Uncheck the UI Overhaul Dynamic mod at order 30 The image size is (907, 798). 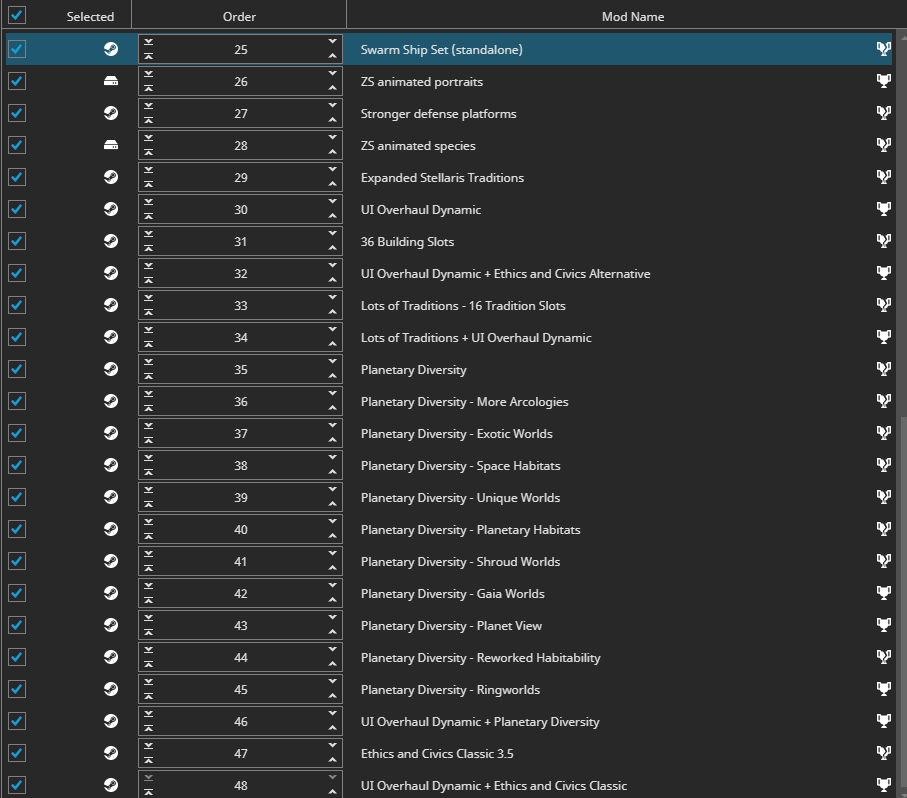coord(17,209)
